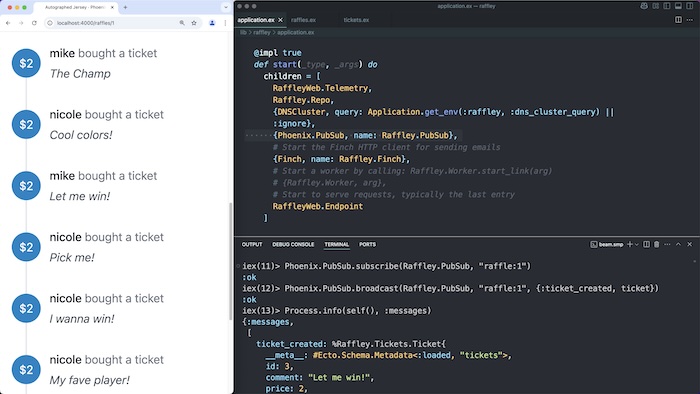Click the $2 badge beside The Champ
This screenshot has width=700, height=394.
click(26, 63)
